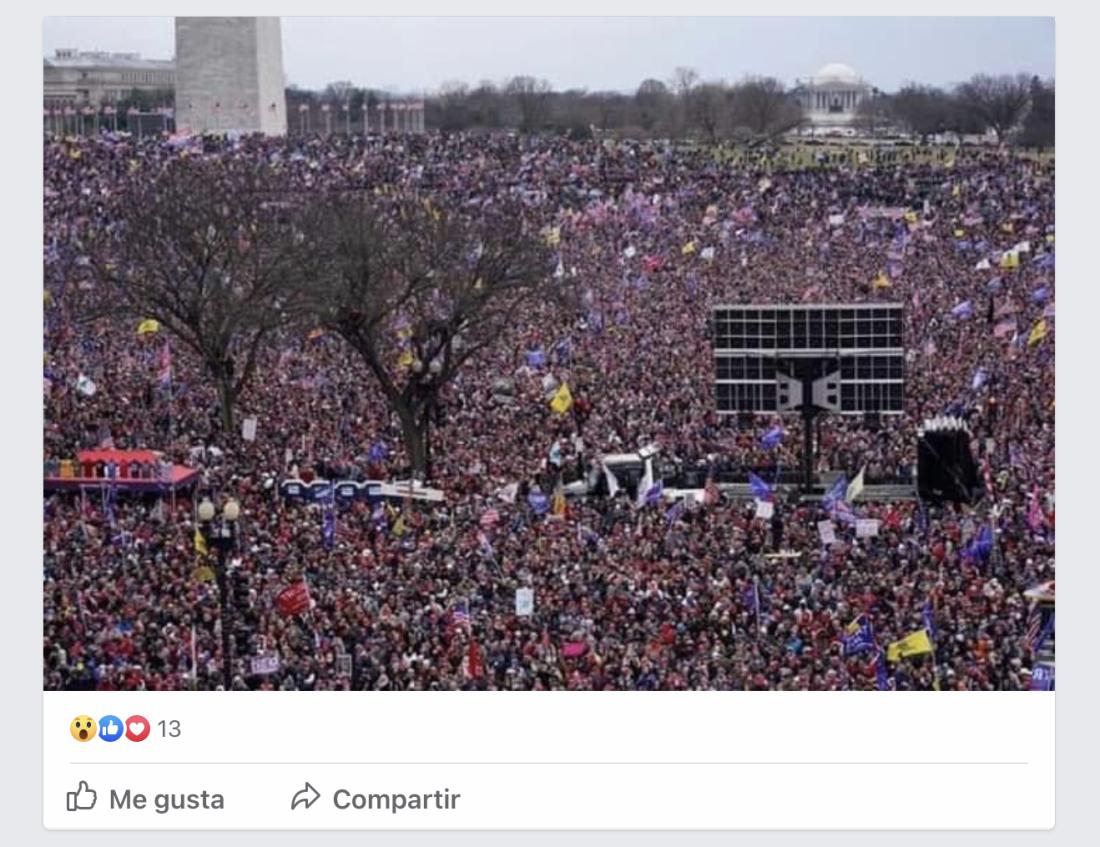Like the post with Me gusta
The height and width of the screenshot is (847, 1100).
146,799
